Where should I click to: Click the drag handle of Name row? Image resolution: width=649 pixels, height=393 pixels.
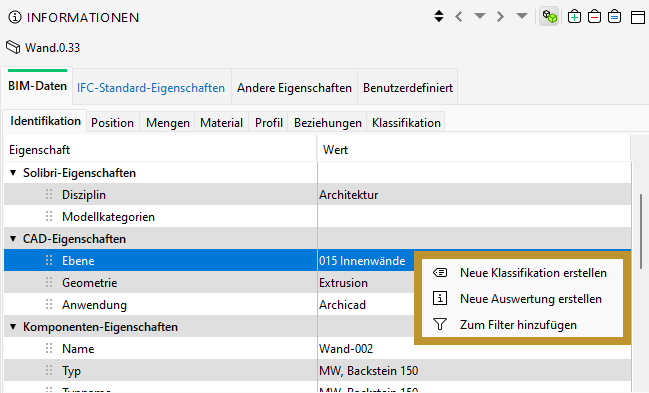(49, 348)
